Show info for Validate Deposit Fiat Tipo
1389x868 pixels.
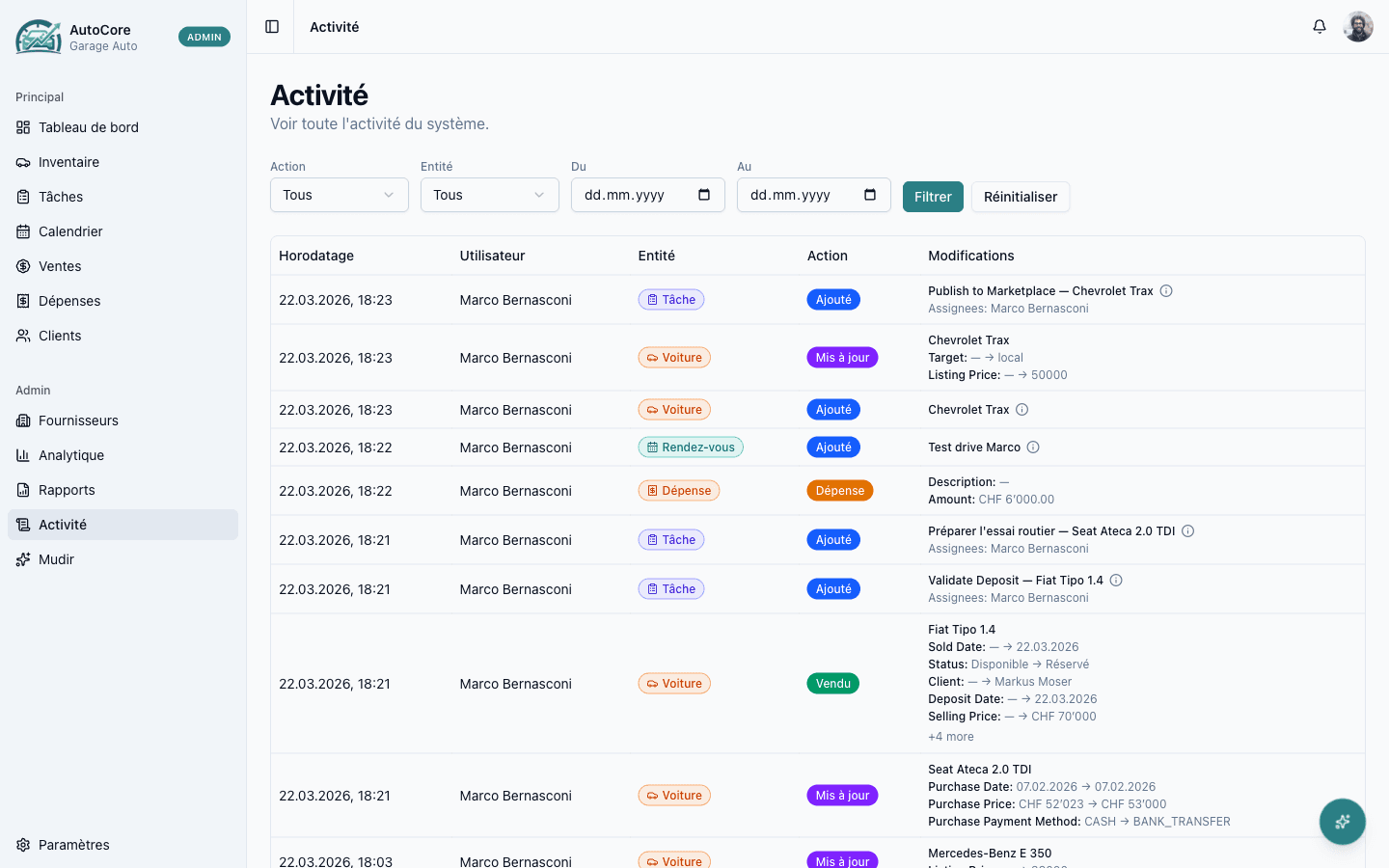(x=1116, y=581)
